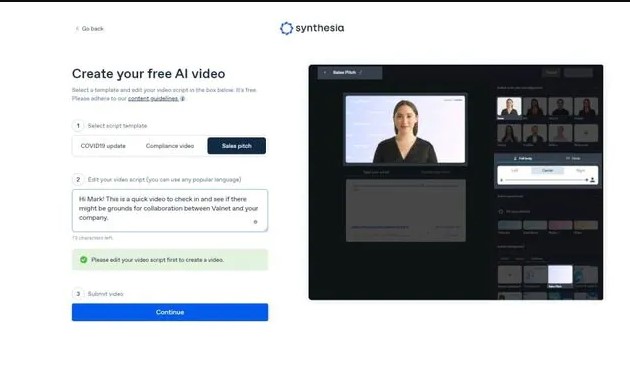Click the Continue button
The width and height of the screenshot is (630, 391).
tap(170, 312)
